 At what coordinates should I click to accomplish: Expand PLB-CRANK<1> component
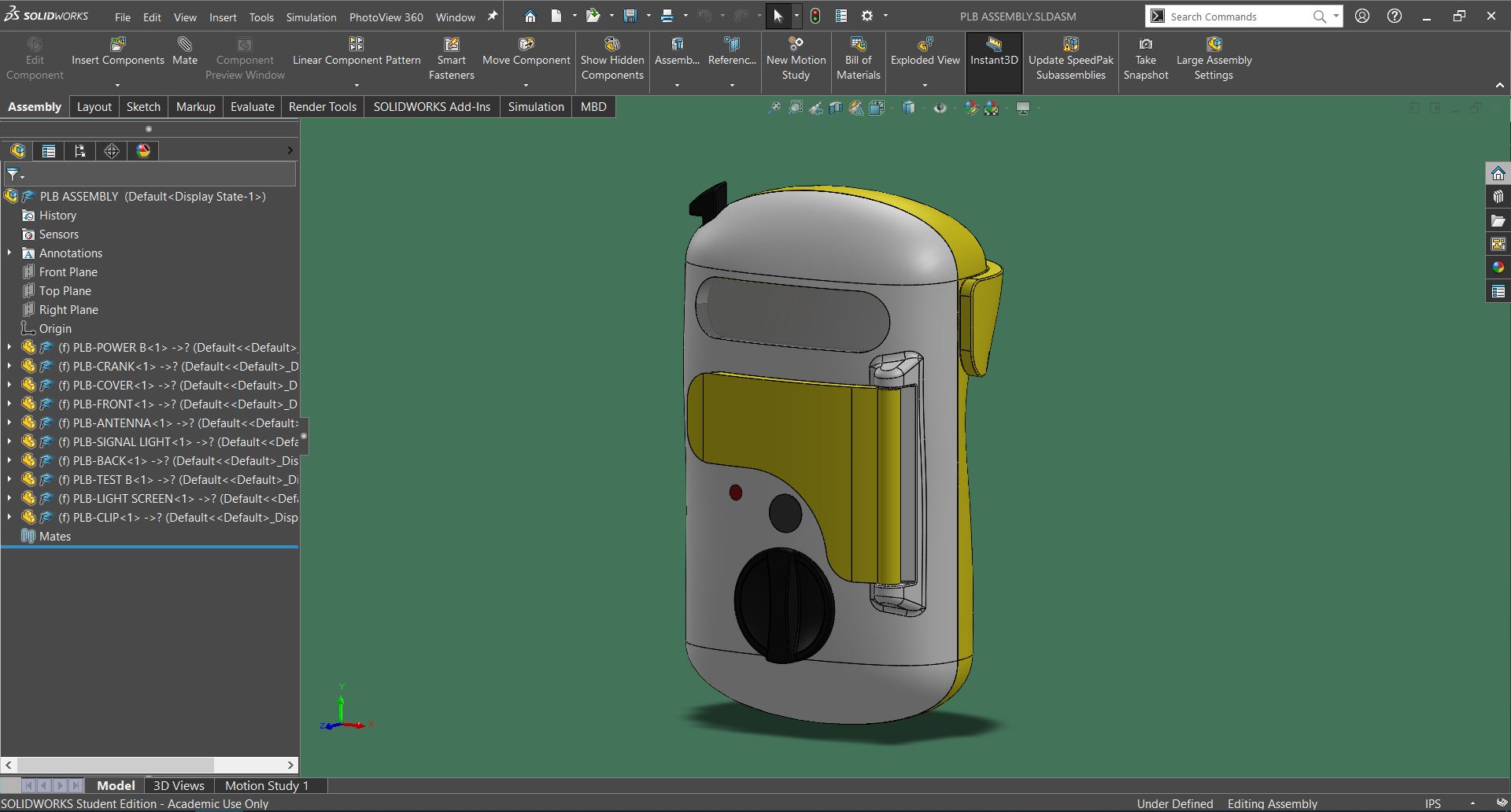click(9, 366)
